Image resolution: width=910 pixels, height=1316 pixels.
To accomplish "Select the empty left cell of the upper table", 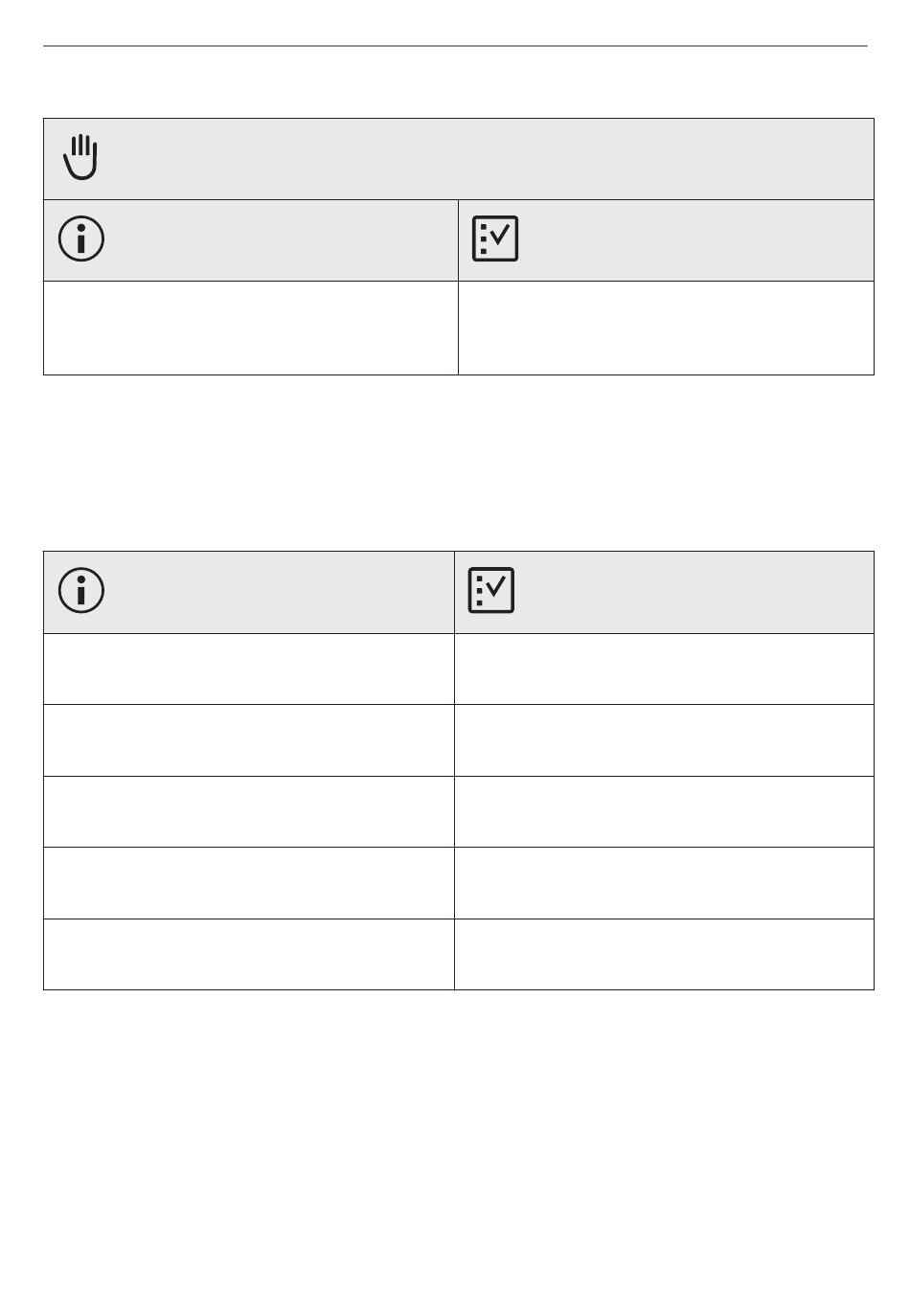I will 251,328.
